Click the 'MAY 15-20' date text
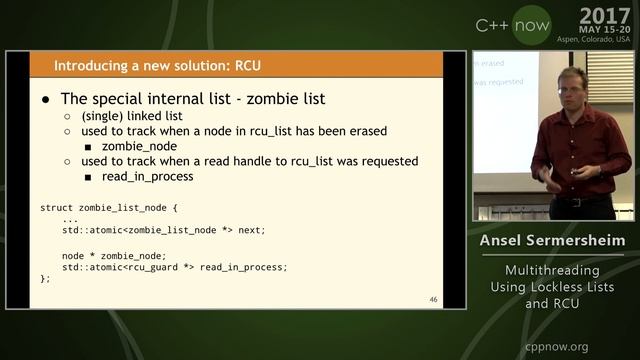Viewport: 640px width, 360px height. click(604, 30)
